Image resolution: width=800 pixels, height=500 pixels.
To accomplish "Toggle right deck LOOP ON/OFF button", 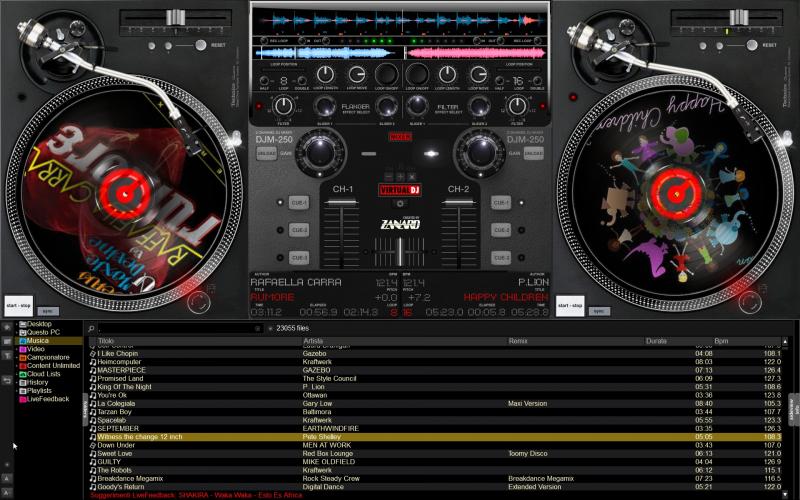I will (417, 75).
